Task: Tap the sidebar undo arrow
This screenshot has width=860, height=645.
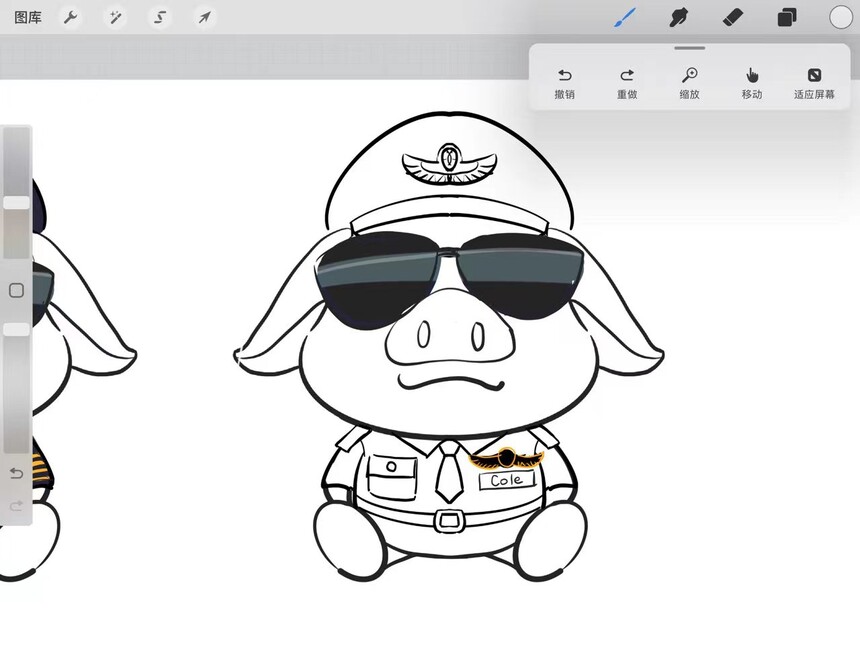Action: click(16, 473)
